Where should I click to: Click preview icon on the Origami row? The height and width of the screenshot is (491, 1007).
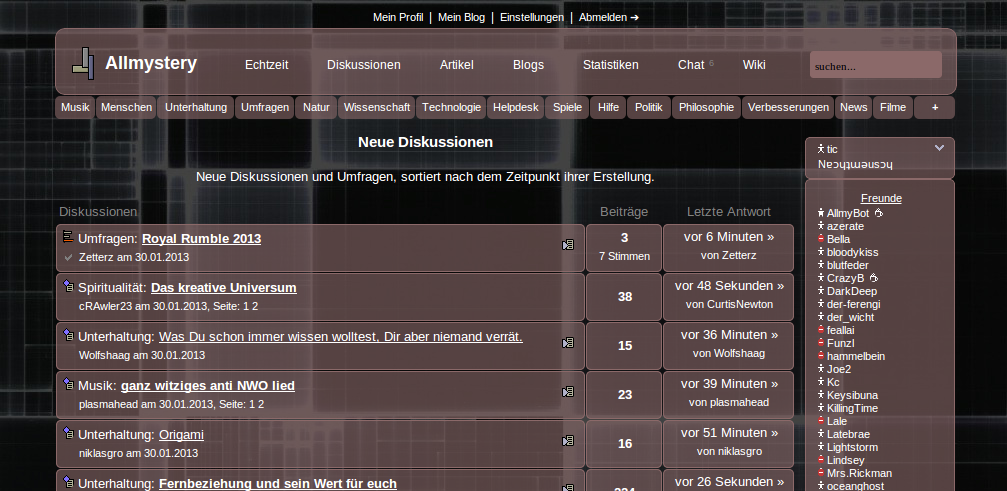coord(568,440)
